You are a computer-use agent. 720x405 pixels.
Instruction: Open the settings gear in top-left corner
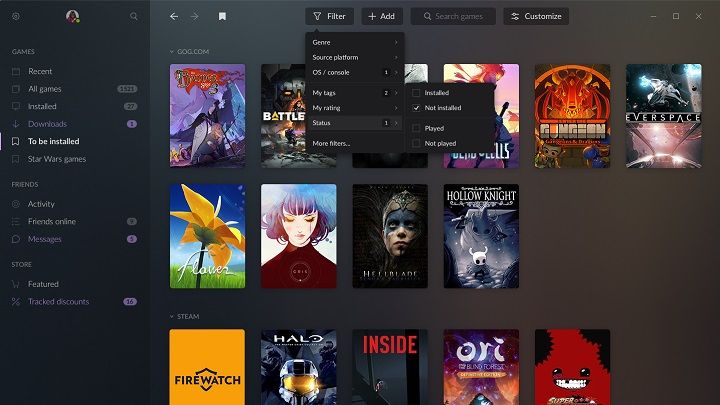point(17,17)
